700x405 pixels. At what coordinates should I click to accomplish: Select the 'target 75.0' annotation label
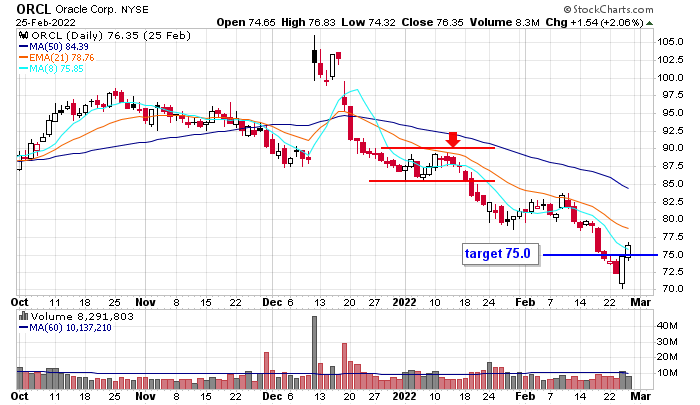[500, 254]
